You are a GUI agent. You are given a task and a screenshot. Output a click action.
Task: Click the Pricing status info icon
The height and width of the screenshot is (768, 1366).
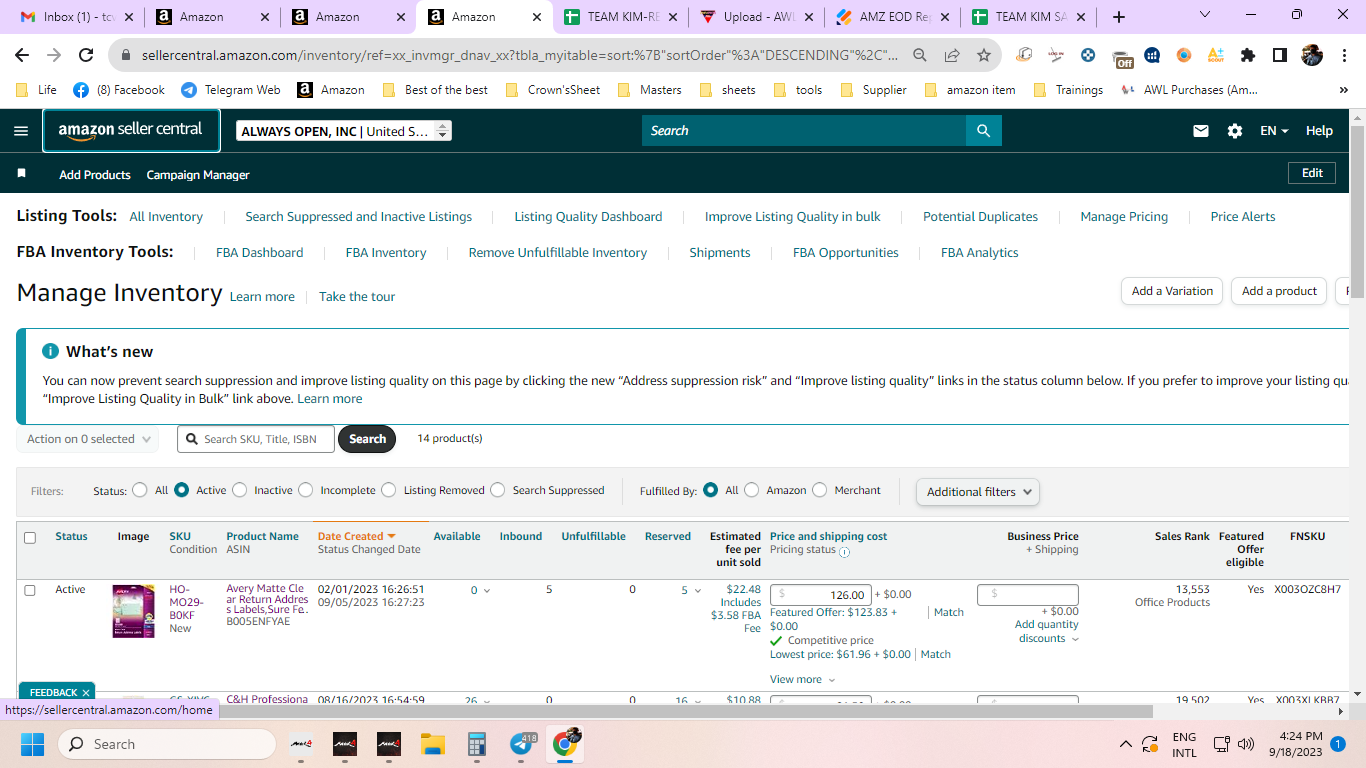pyautogui.click(x=844, y=551)
